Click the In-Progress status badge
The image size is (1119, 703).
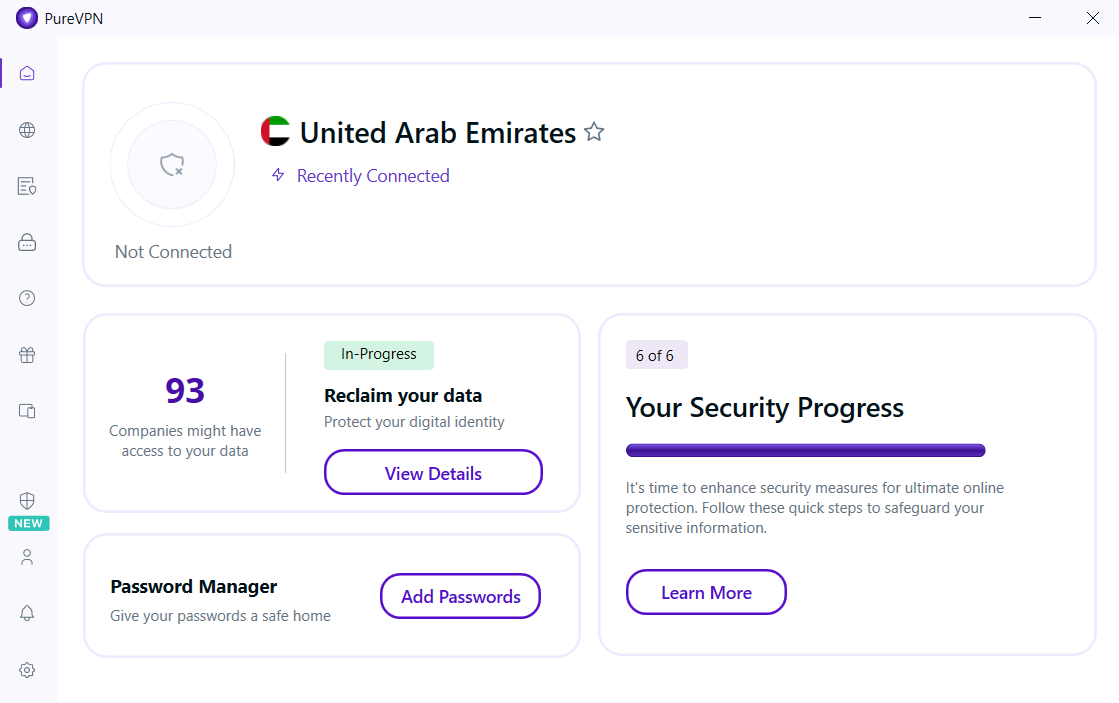coord(379,355)
